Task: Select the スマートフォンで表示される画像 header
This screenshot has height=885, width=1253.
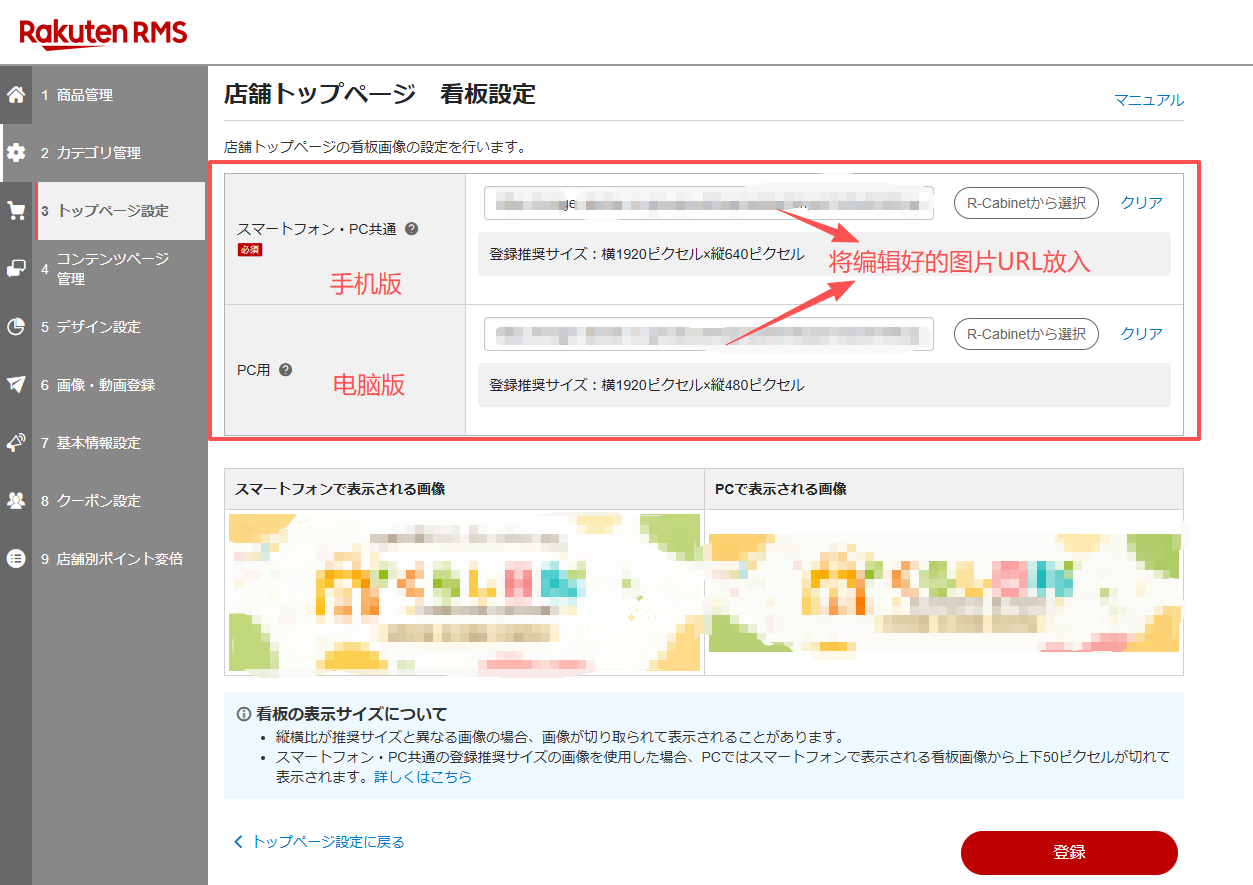Action: click(340, 489)
